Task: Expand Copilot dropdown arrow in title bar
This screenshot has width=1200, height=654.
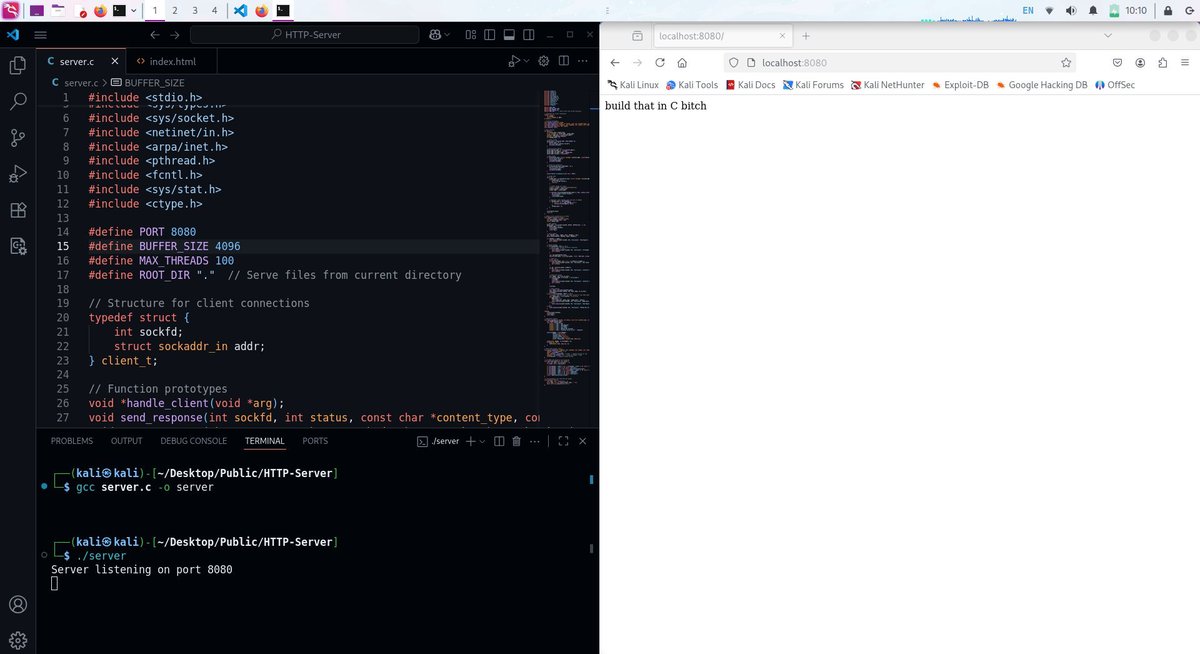Action: [x=447, y=34]
